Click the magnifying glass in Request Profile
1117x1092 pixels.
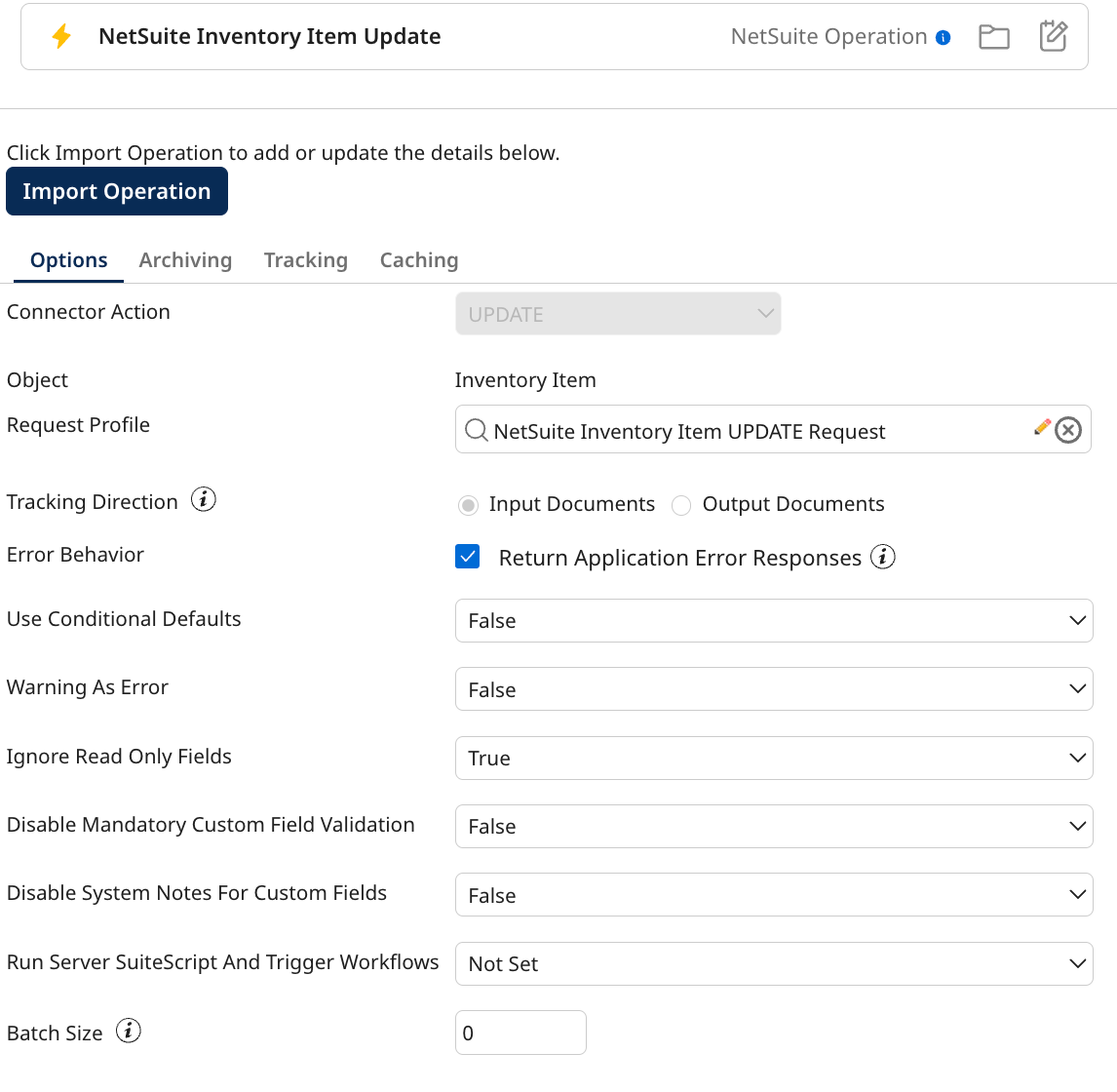click(477, 430)
